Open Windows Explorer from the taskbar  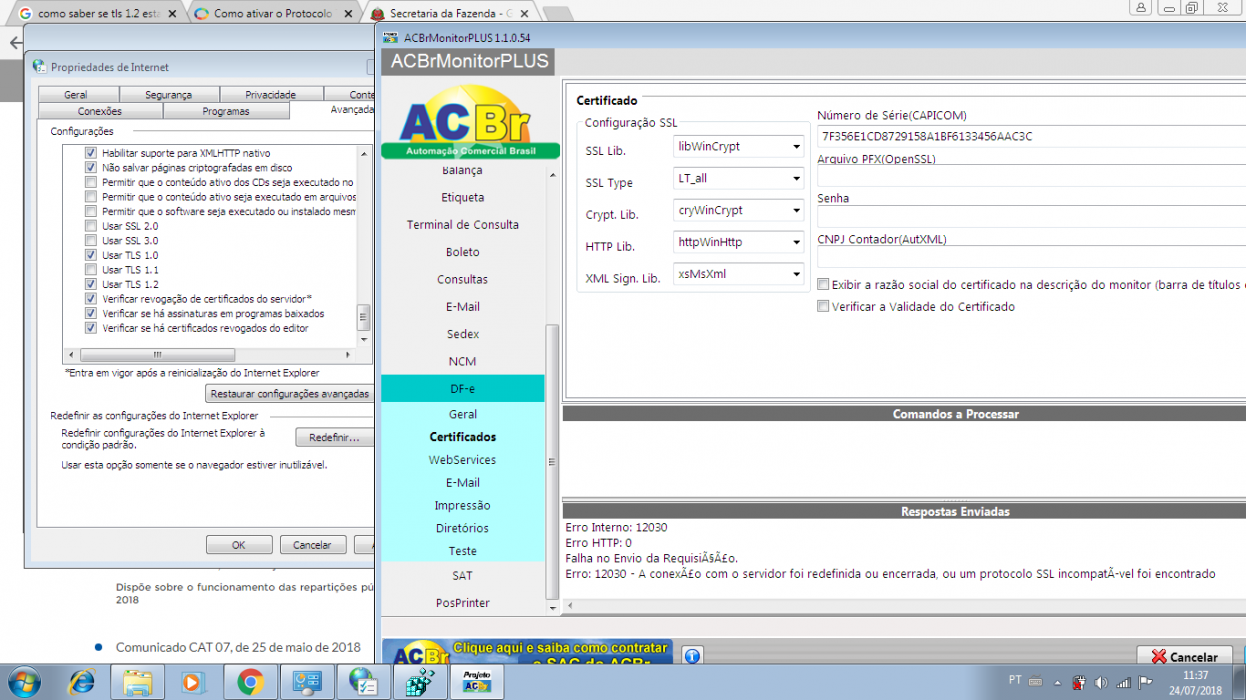137,683
